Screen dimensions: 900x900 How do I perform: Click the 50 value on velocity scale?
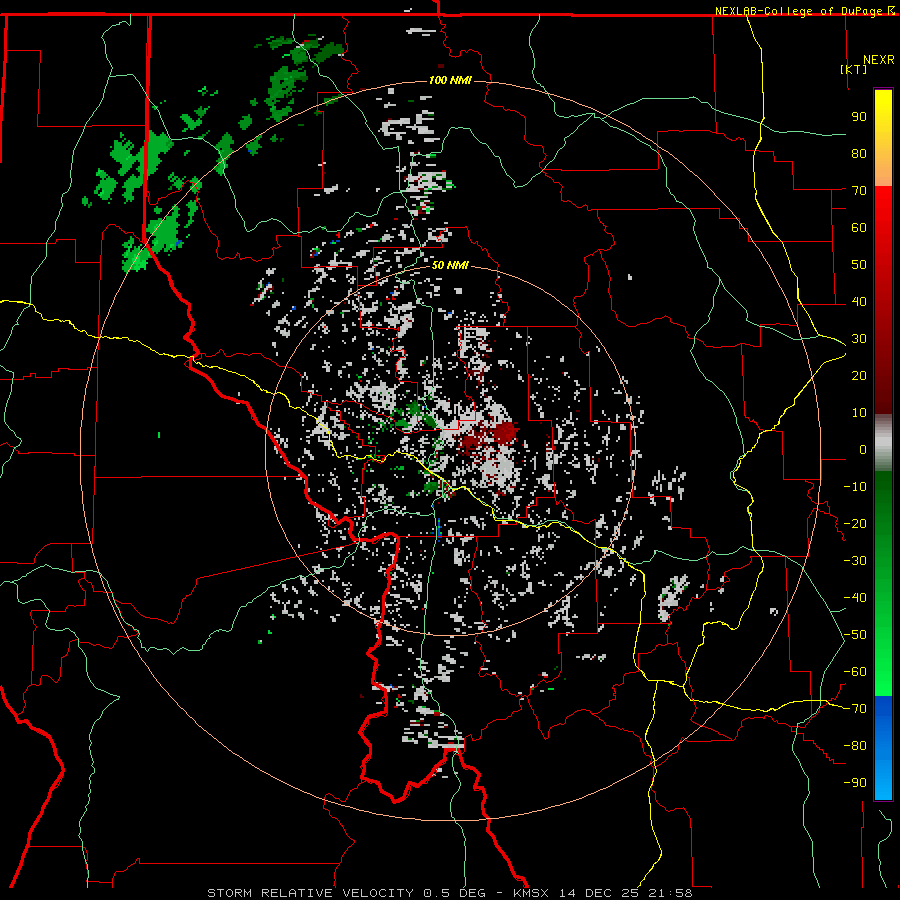click(859, 265)
